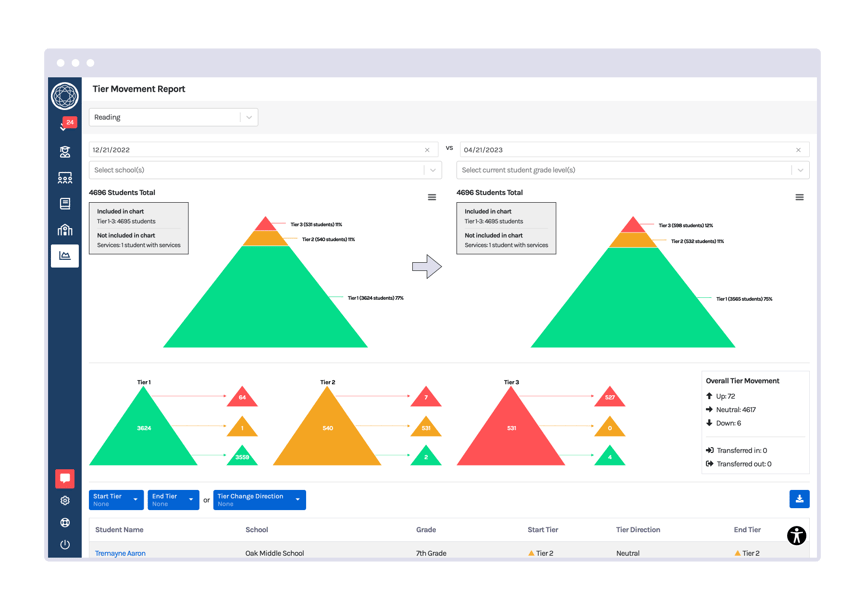Open the book icon in sidebar

tap(65, 204)
